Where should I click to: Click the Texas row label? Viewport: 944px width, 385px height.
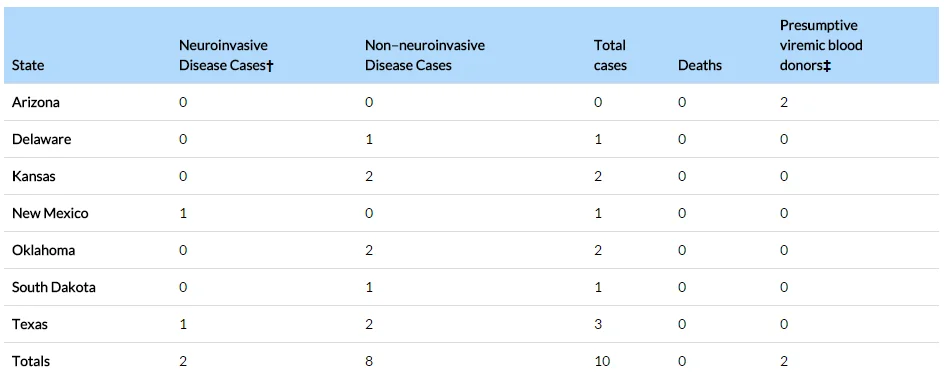tap(30, 324)
